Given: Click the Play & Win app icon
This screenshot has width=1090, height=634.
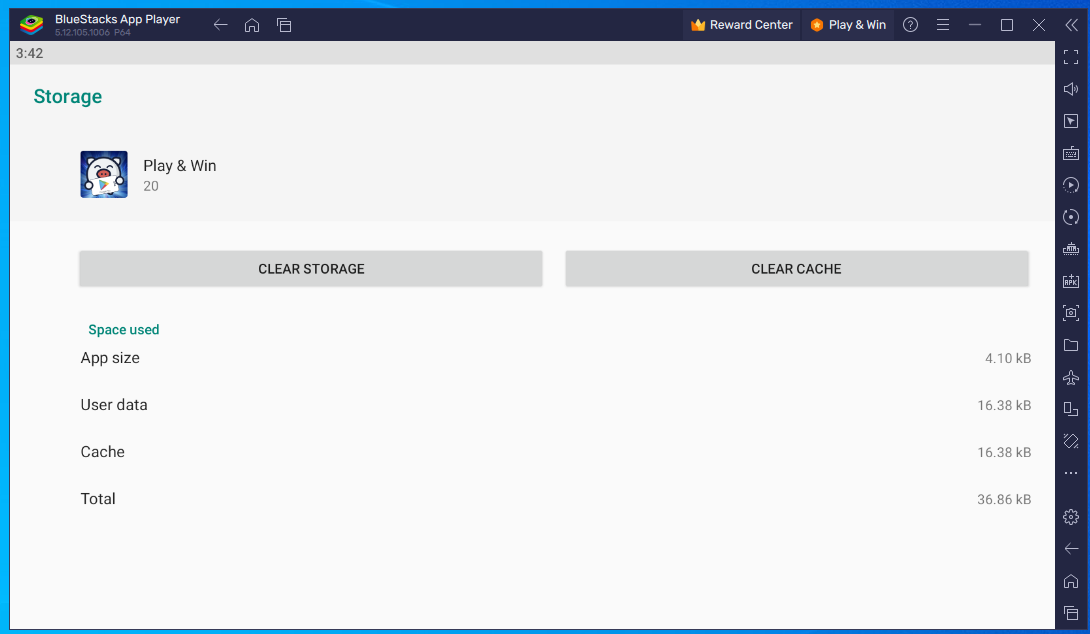Looking at the screenshot, I should tap(104, 174).
